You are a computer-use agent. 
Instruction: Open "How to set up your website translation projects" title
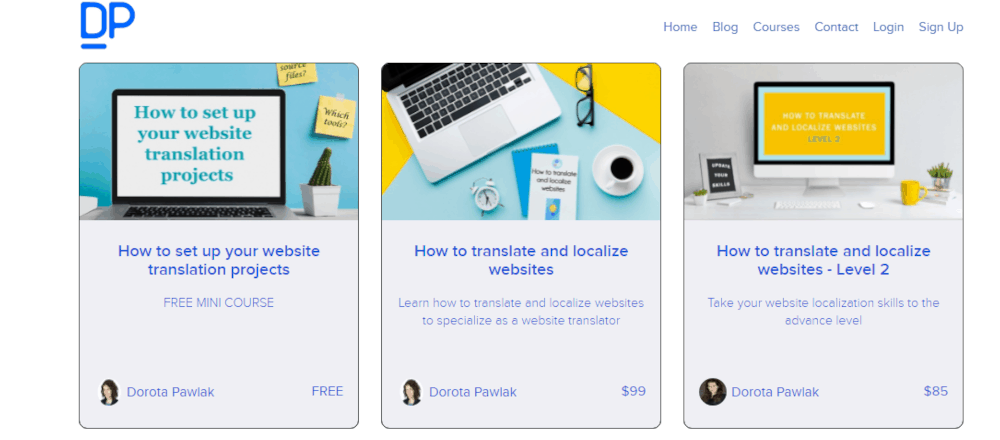coord(219,260)
